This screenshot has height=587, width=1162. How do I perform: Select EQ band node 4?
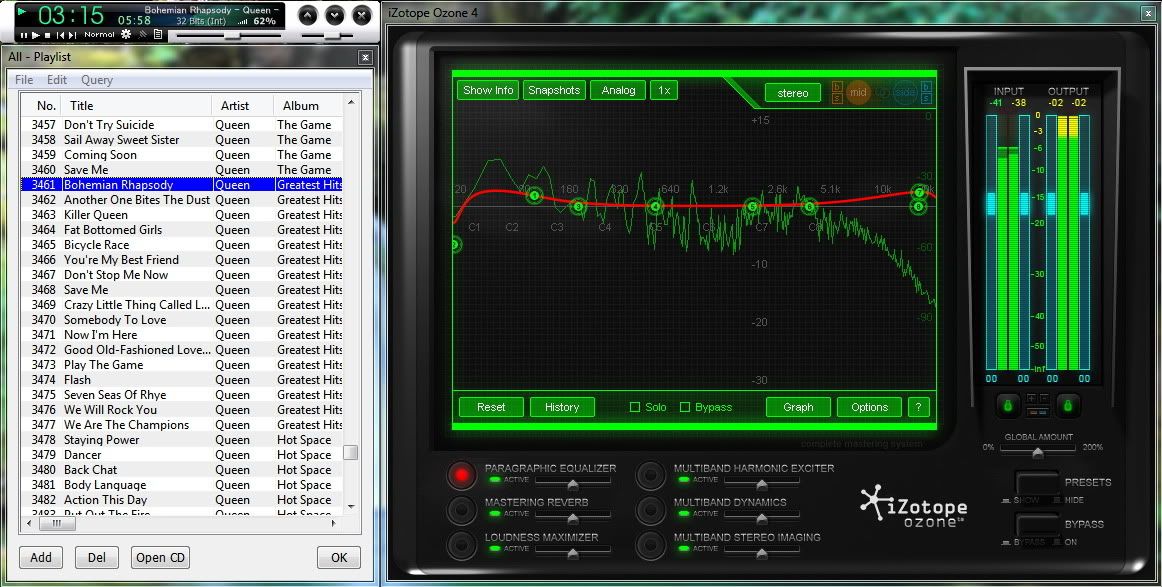[x=655, y=207]
